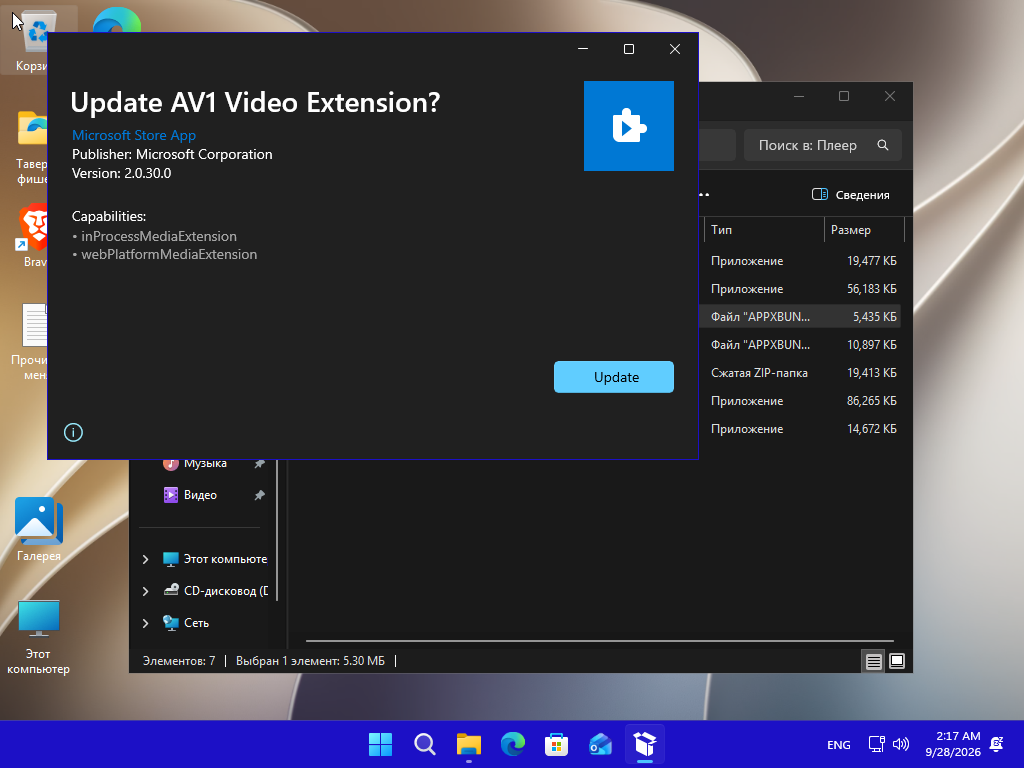1024x768 pixels.
Task: Open Музыка in Explorer sidebar
Action: tap(205, 465)
